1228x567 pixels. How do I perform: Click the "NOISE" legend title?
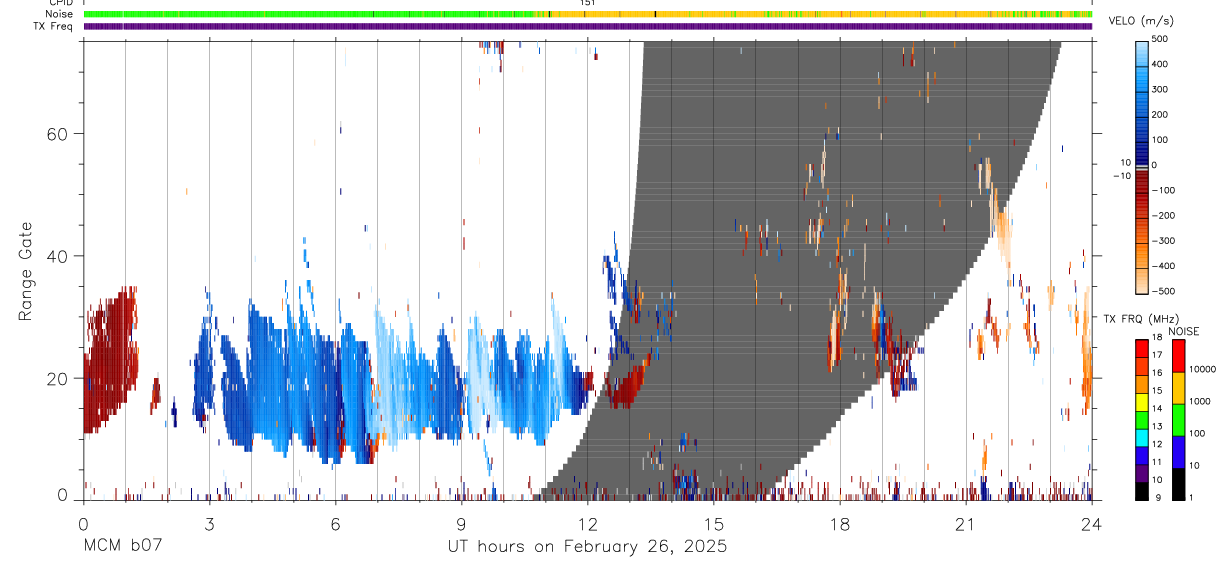pyautogui.click(x=1184, y=331)
